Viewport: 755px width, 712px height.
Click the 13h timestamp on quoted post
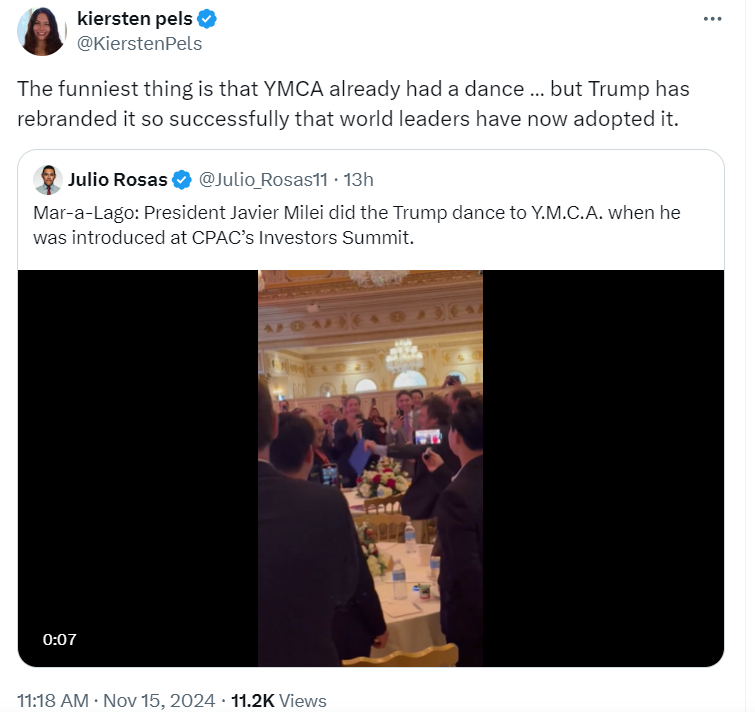tap(358, 180)
